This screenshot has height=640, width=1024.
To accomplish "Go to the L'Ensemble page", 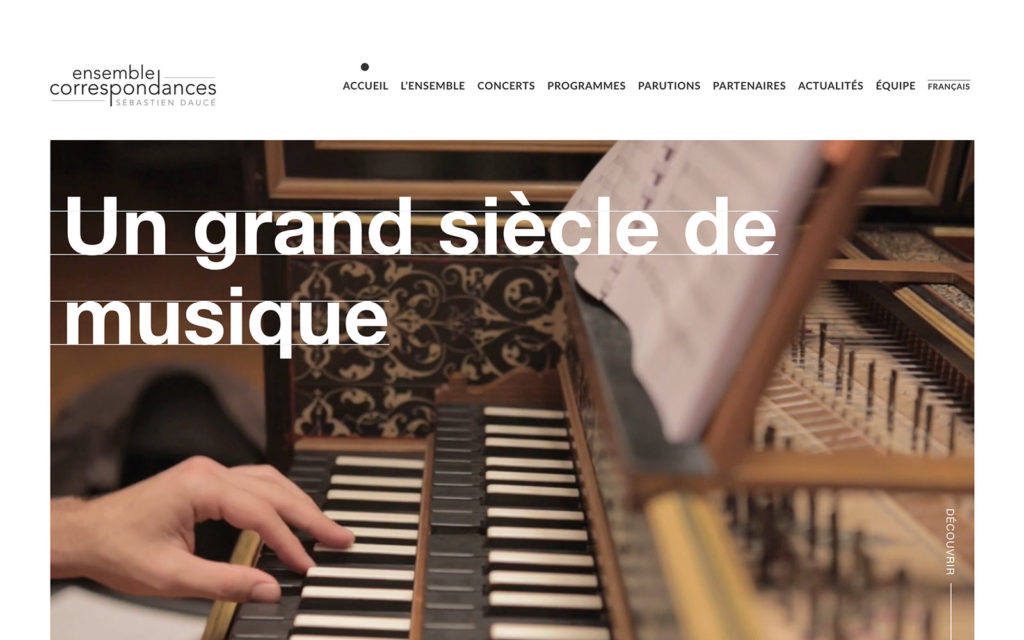I will tap(432, 86).
